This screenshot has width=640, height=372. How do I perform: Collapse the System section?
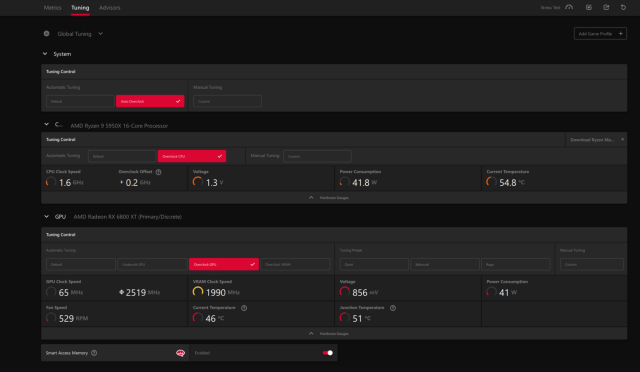[45, 53]
